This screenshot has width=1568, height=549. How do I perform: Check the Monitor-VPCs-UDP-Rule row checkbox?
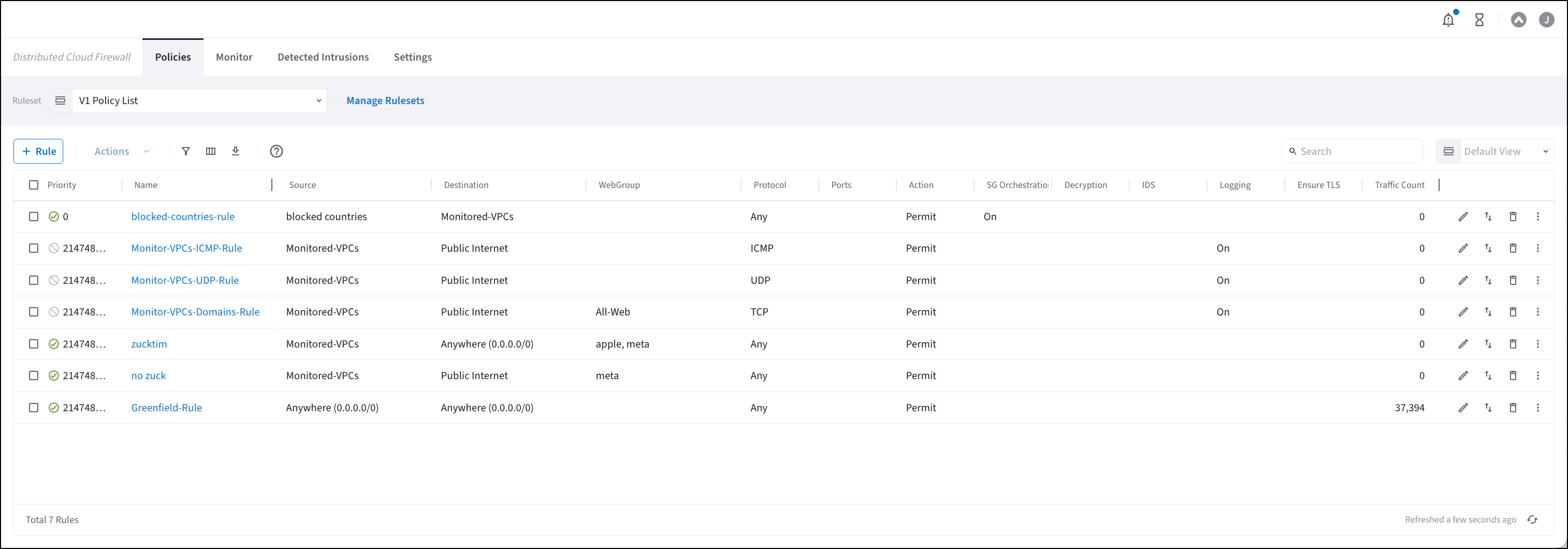(34, 281)
